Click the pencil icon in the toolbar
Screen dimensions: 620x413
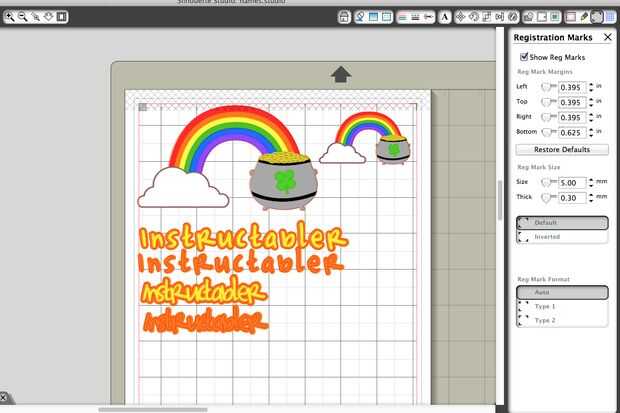[584, 17]
